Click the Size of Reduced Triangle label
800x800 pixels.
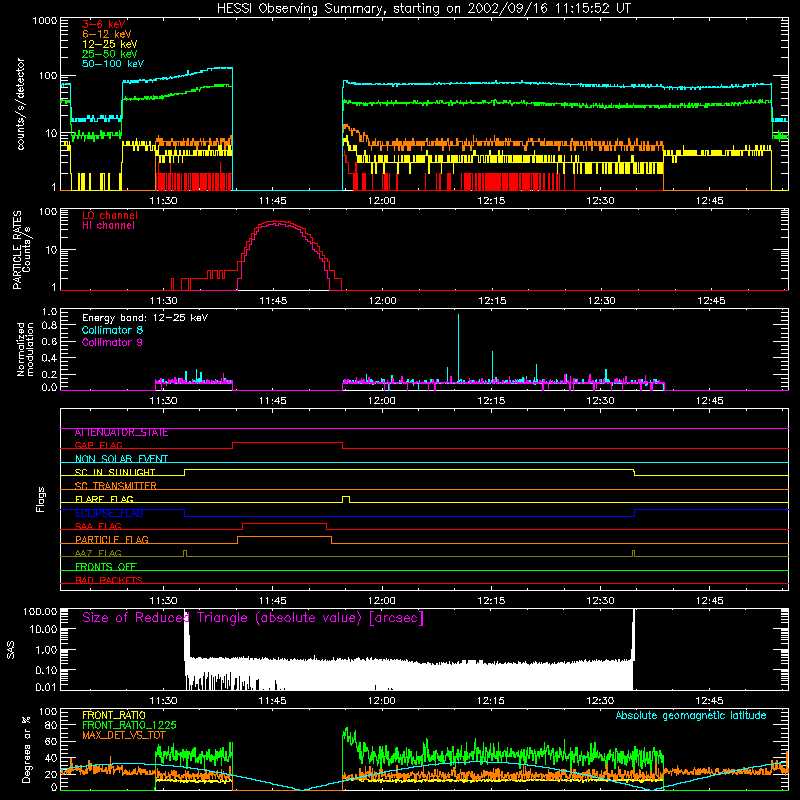pyautogui.click(x=253, y=618)
